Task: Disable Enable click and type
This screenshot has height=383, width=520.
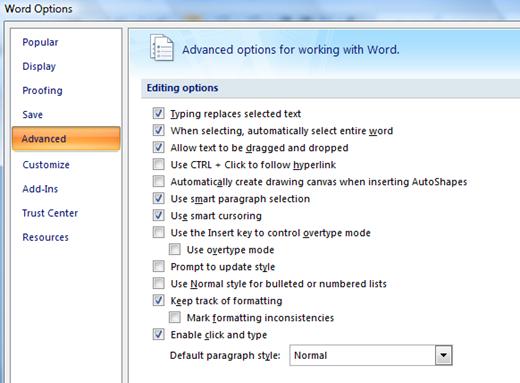Action: coord(158,334)
